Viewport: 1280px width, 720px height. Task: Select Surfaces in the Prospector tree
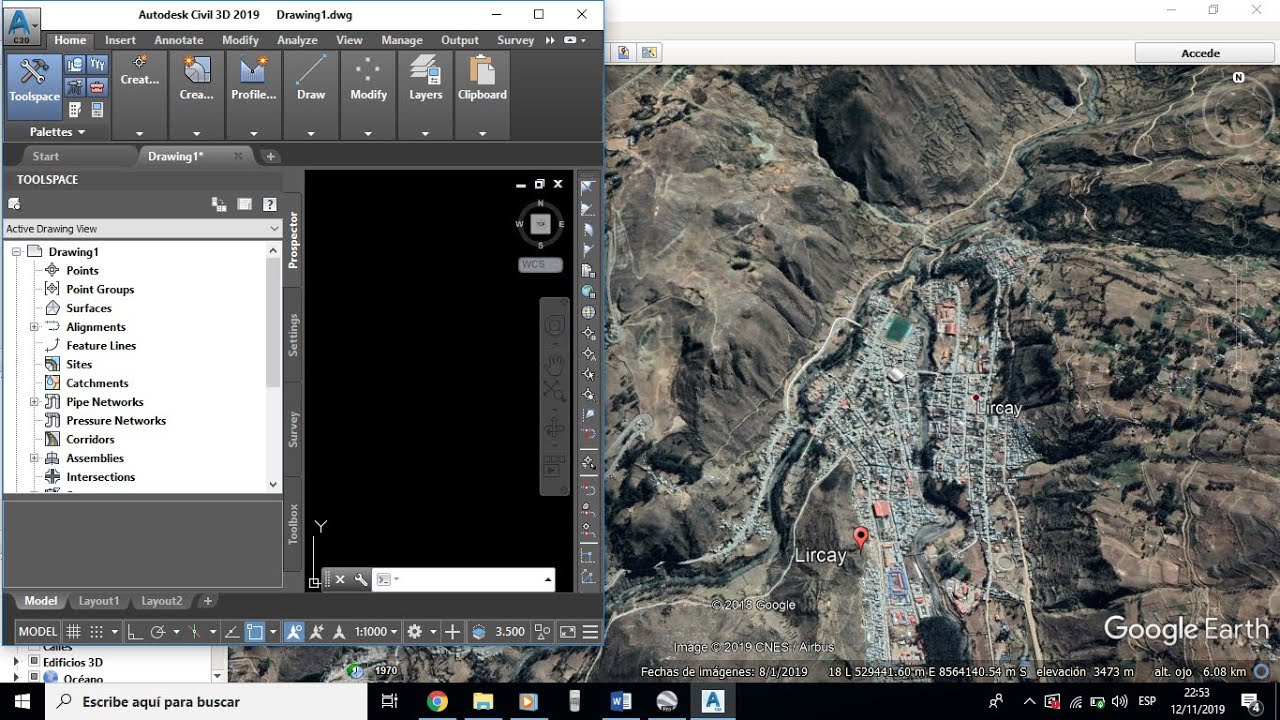tap(89, 308)
